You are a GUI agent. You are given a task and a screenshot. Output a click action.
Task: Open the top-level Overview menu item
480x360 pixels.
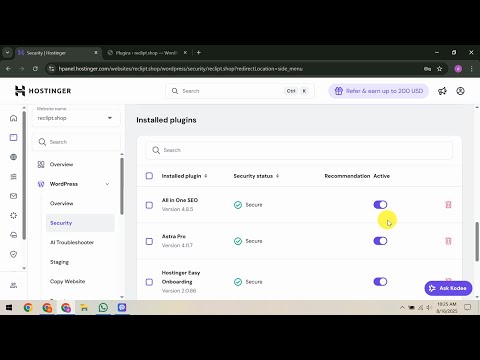point(61,164)
